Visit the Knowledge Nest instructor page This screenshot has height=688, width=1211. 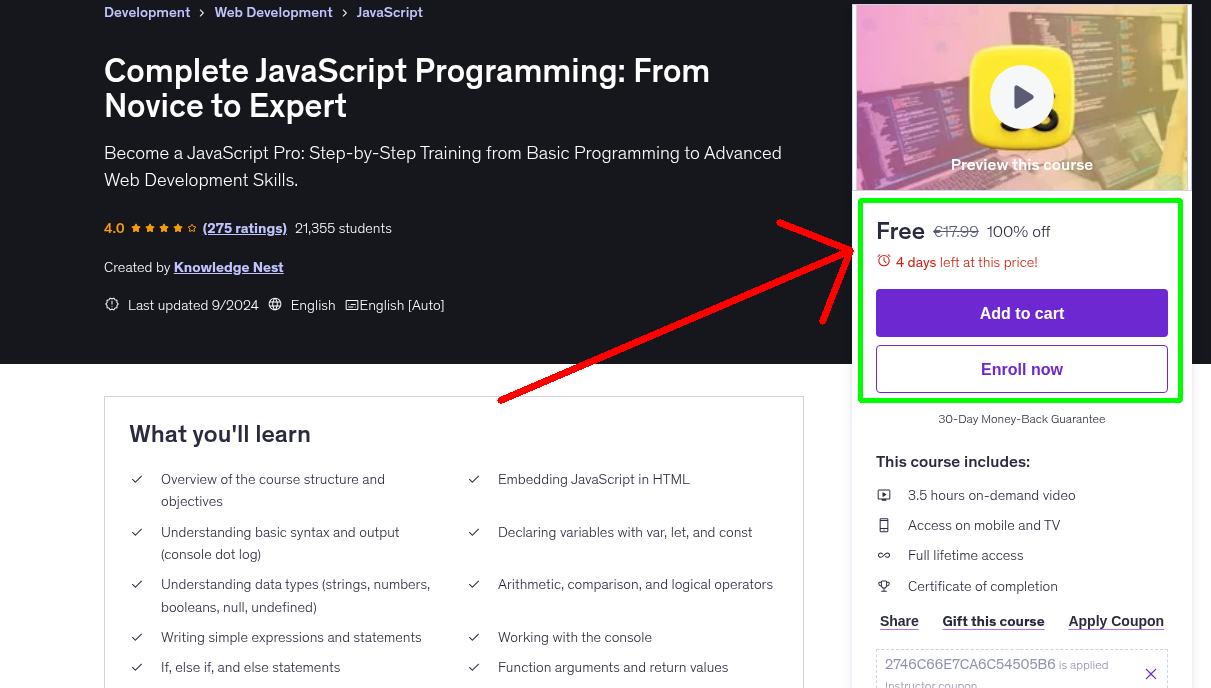pyautogui.click(x=228, y=267)
